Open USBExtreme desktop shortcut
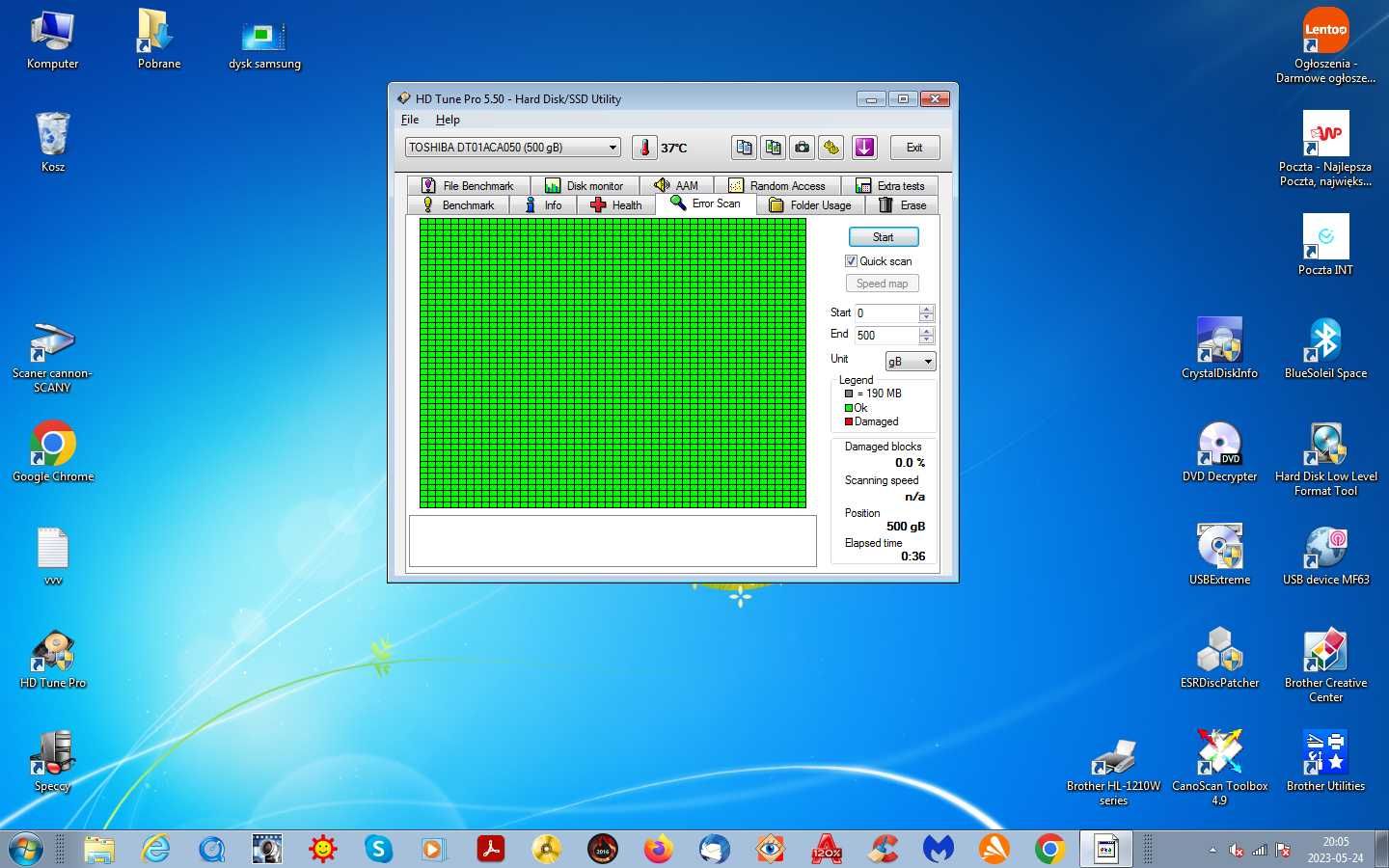The height and width of the screenshot is (868, 1389). click(1219, 555)
